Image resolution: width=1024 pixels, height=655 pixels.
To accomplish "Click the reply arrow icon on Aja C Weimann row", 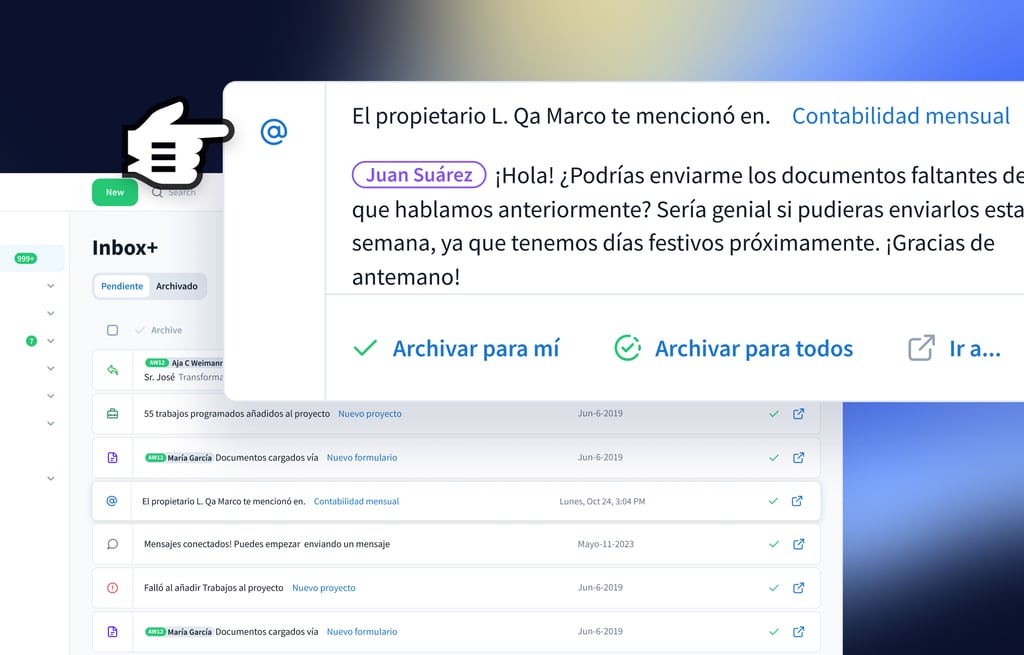I will click(x=112, y=370).
